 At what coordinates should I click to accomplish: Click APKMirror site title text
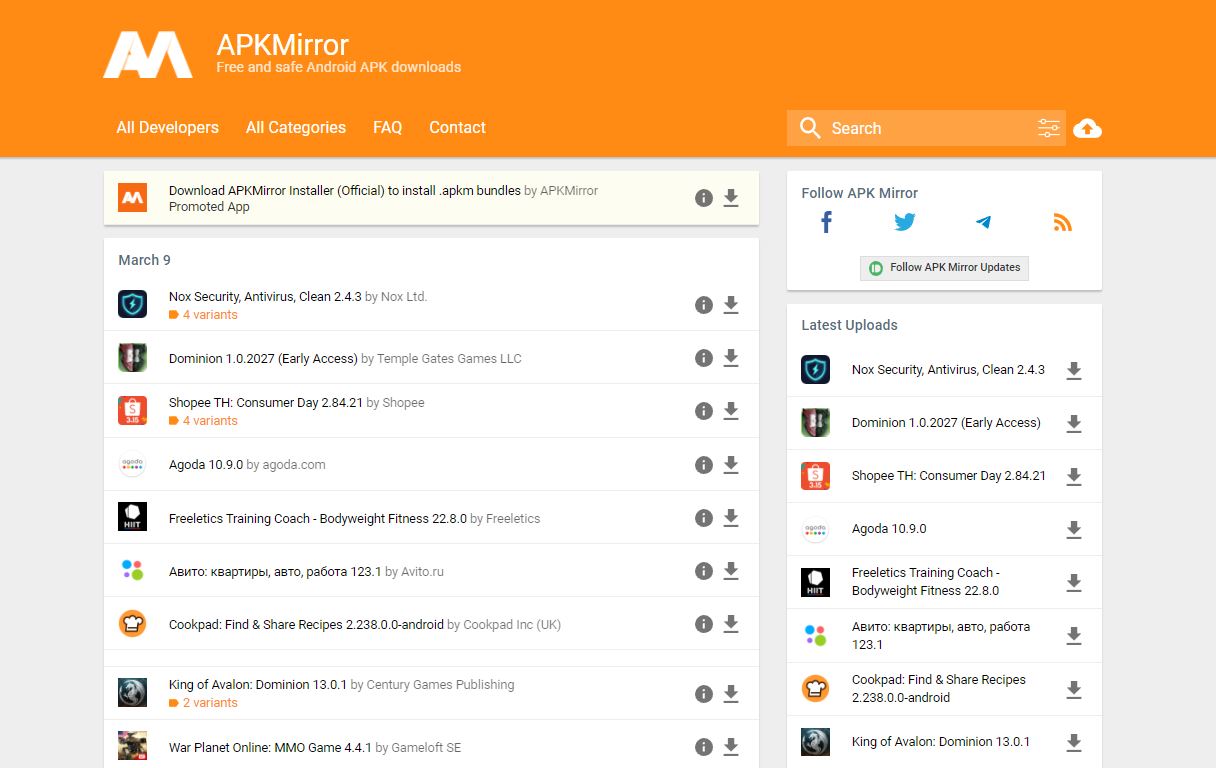click(283, 45)
